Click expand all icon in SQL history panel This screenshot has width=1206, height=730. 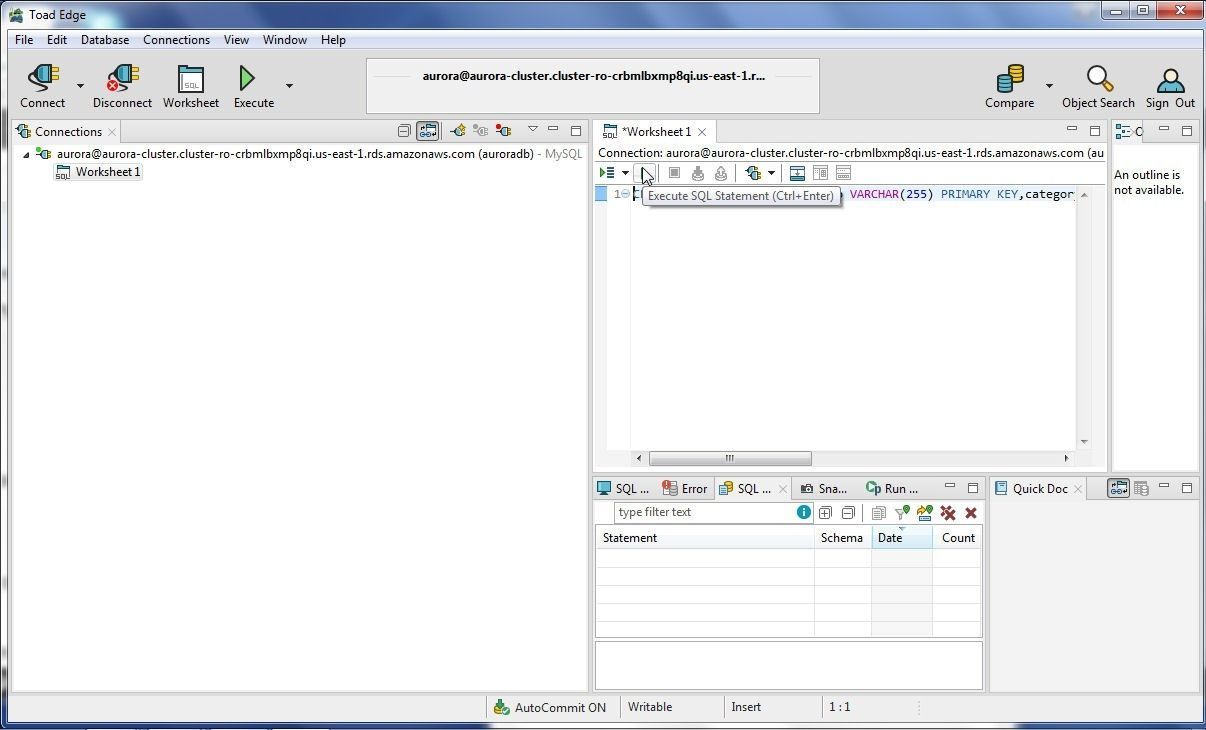(x=825, y=513)
